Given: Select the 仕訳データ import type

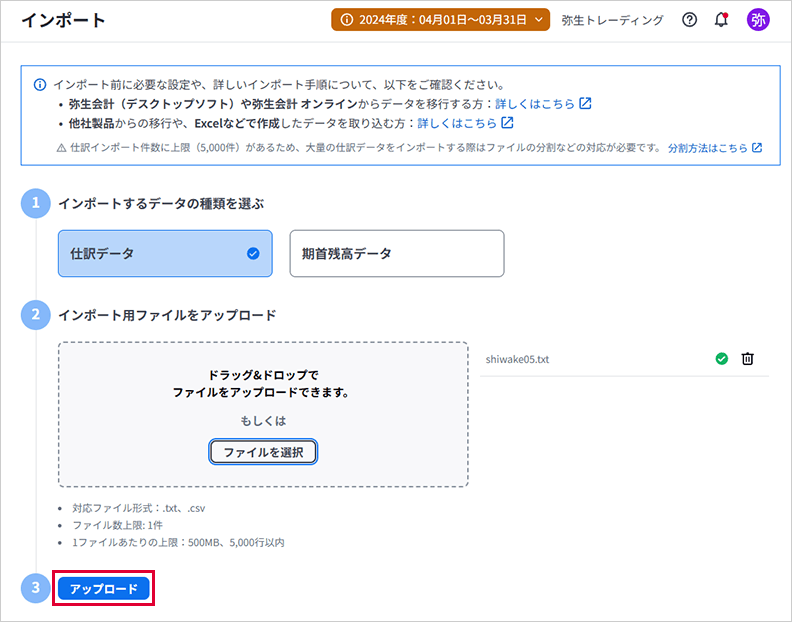Looking at the screenshot, I should pyautogui.click(x=165, y=253).
